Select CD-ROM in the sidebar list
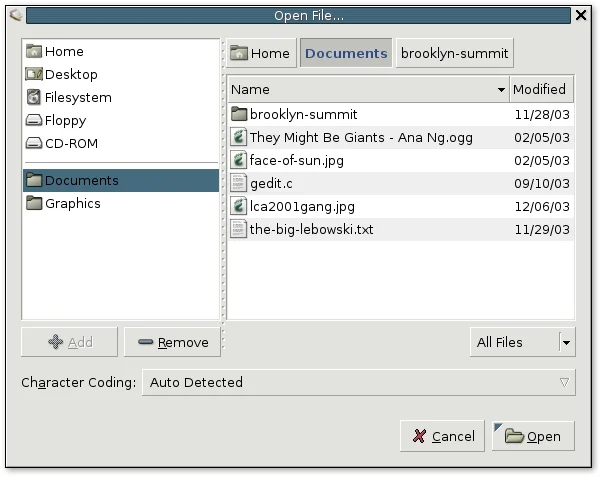The width and height of the screenshot is (601, 477). pyautogui.click(x=121, y=143)
